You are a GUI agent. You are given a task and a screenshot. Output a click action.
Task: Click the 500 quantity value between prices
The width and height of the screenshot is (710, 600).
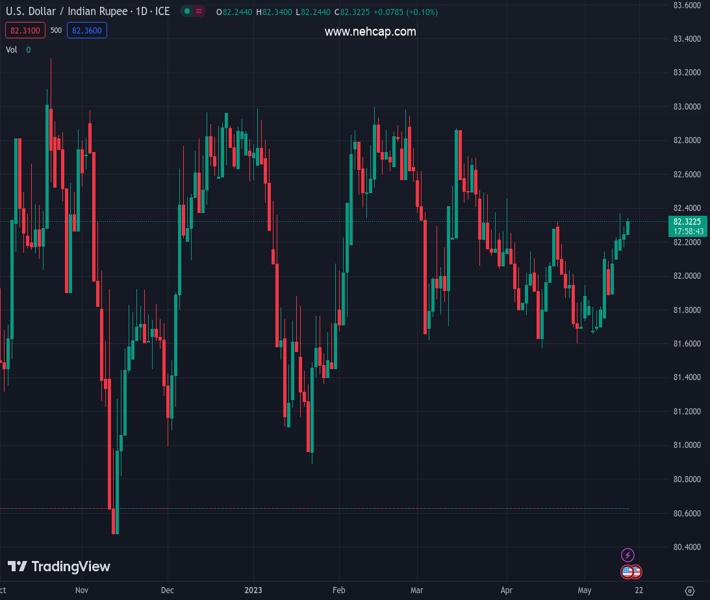click(x=56, y=30)
